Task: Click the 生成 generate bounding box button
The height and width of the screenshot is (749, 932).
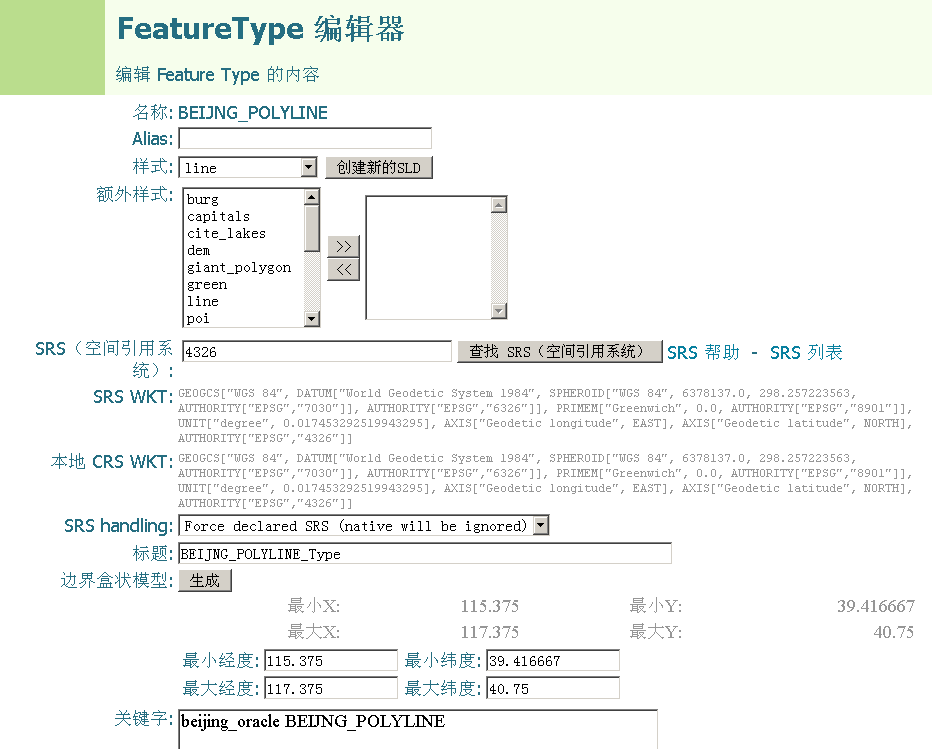Action: click(205, 580)
